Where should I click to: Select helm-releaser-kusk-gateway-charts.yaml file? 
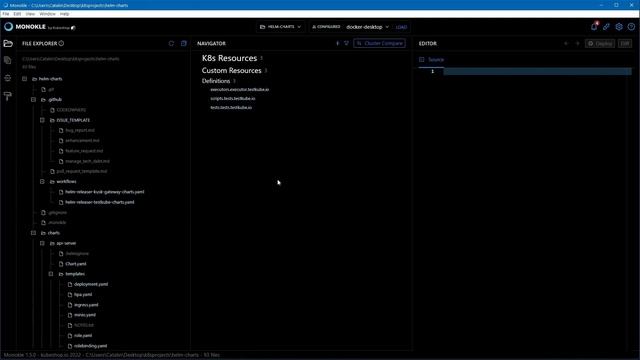point(104,192)
